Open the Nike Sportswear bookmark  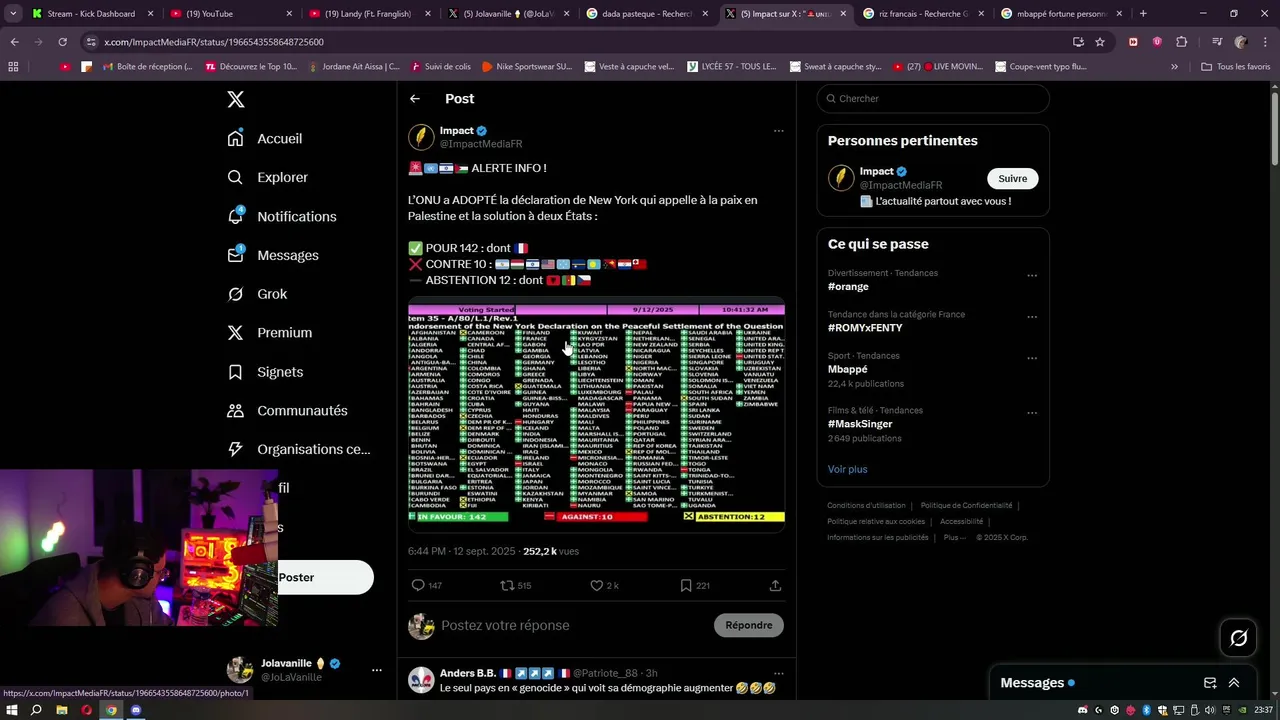pyautogui.click(x=527, y=67)
